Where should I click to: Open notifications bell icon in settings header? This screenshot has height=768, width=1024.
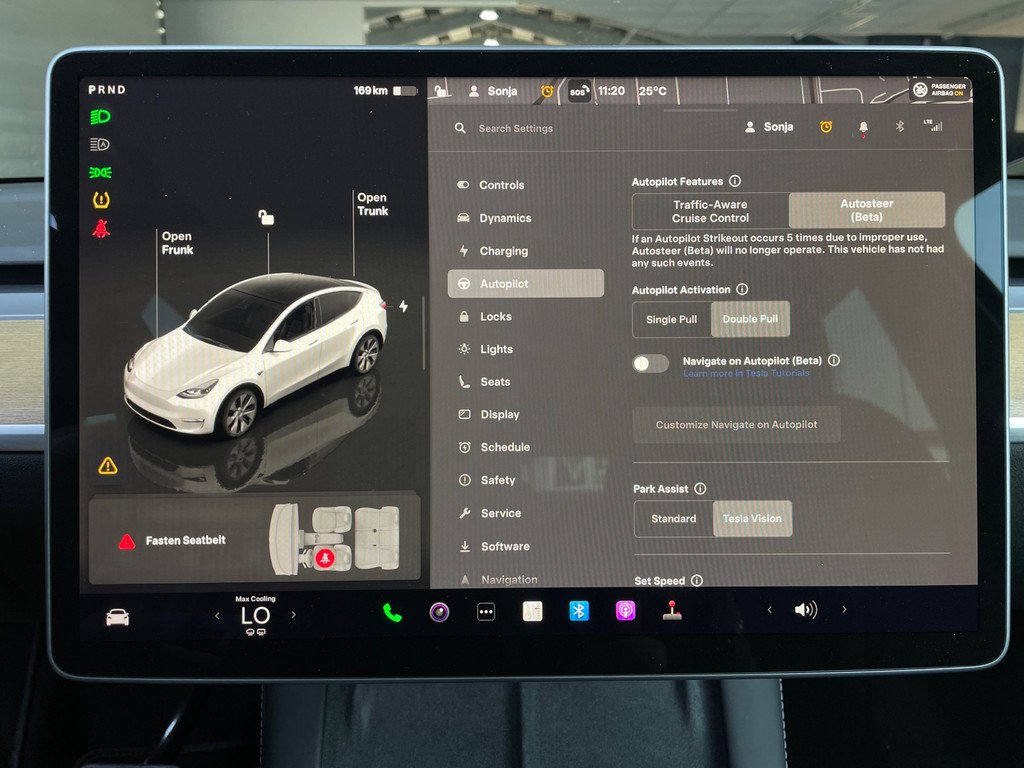pyautogui.click(x=863, y=127)
